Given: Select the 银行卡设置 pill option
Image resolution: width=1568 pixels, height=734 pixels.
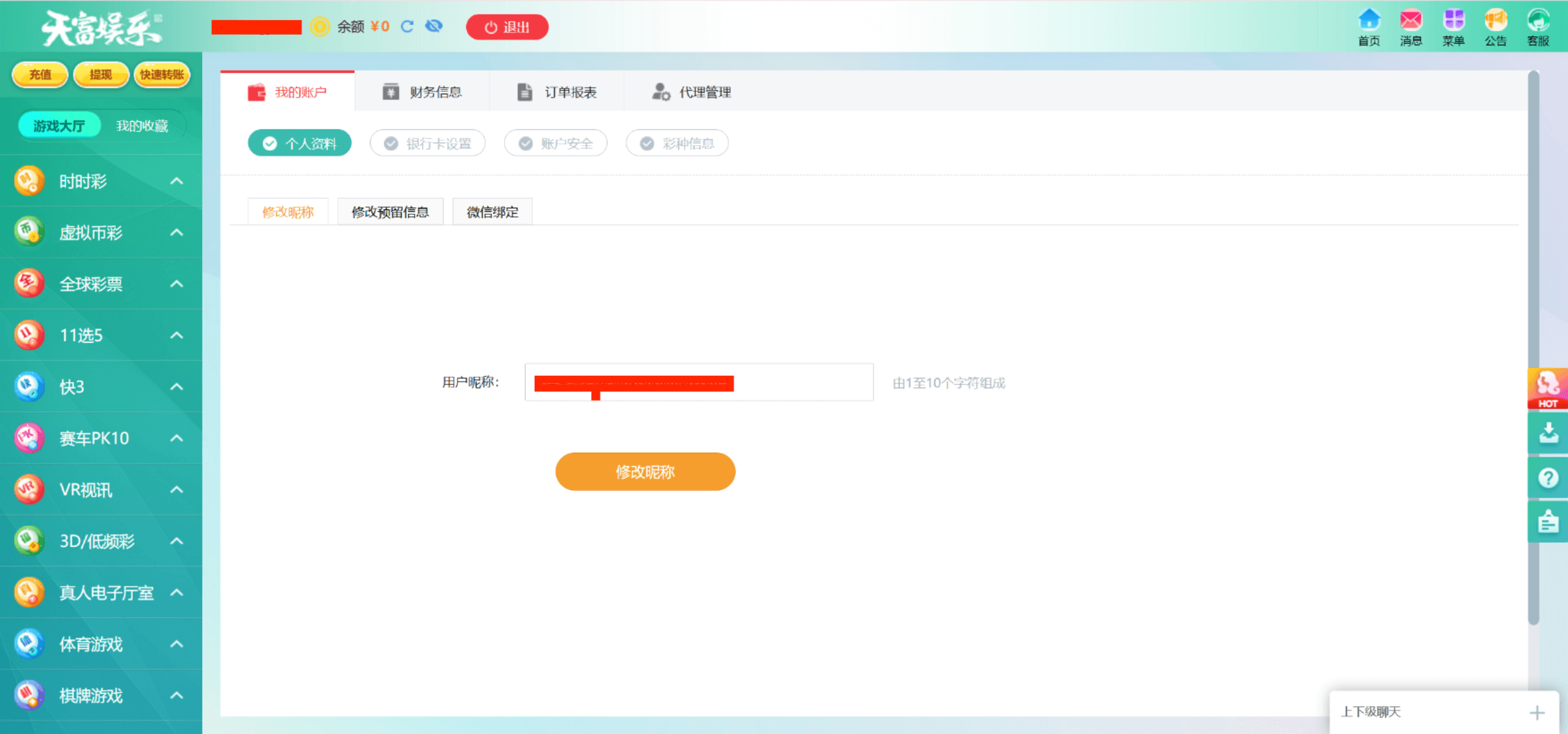Looking at the screenshot, I should pos(428,143).
